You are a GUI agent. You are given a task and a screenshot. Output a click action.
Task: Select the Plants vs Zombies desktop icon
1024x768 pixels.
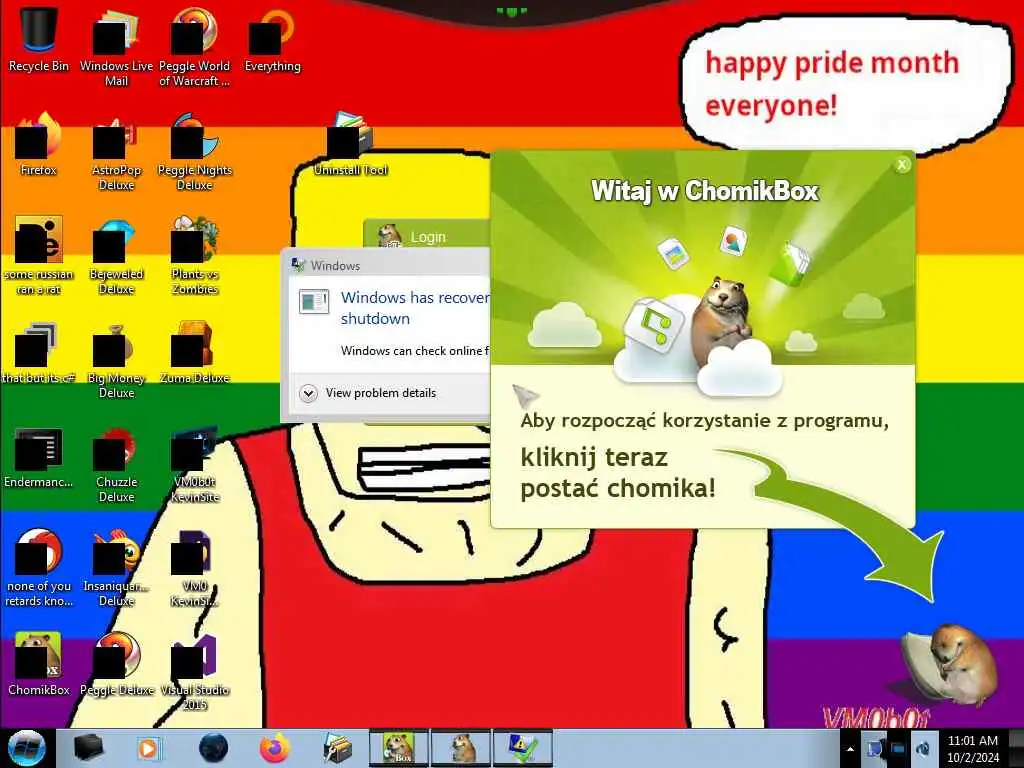coord(195,255)
